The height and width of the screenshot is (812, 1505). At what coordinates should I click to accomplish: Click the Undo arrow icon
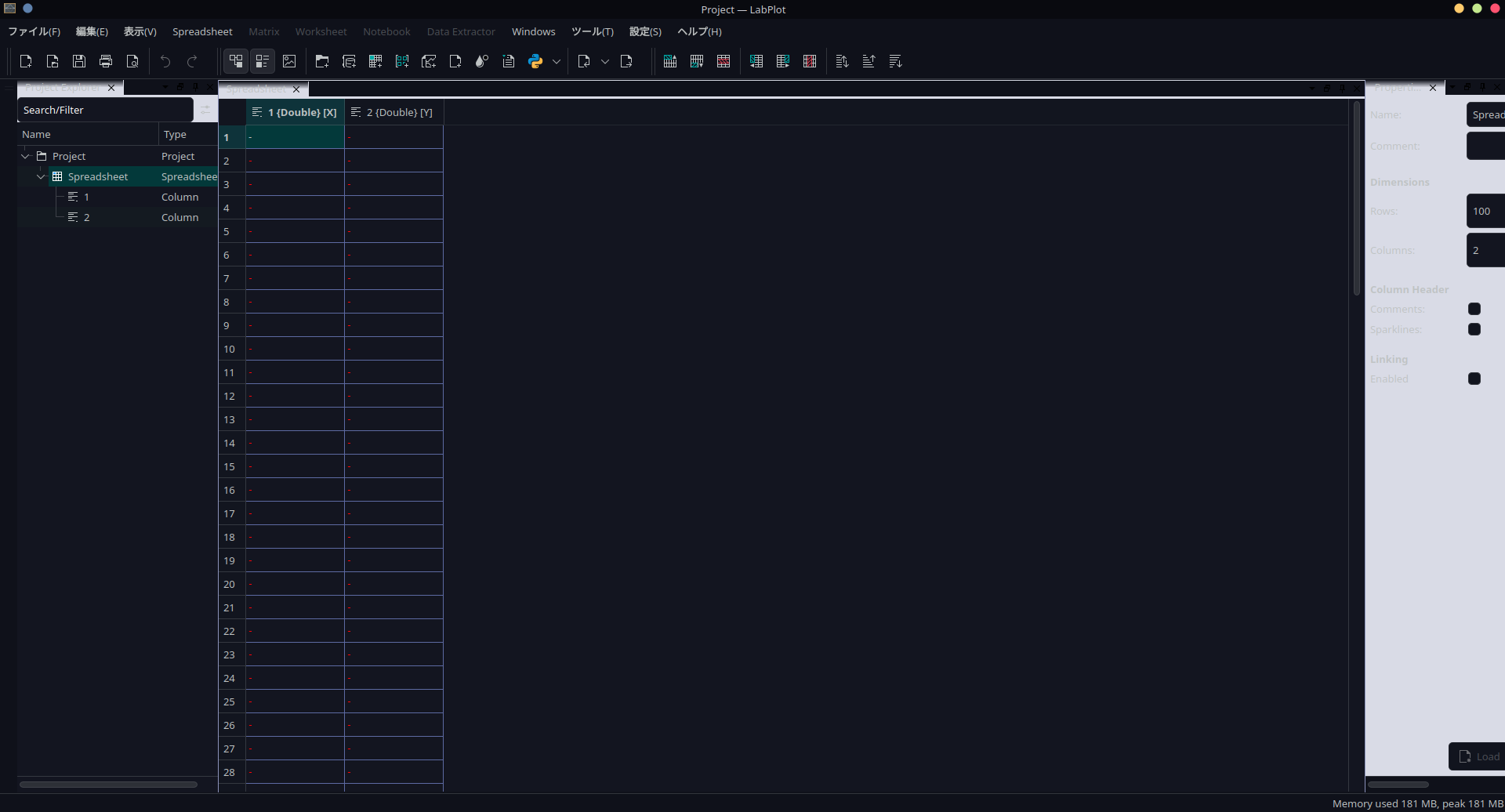165,61
